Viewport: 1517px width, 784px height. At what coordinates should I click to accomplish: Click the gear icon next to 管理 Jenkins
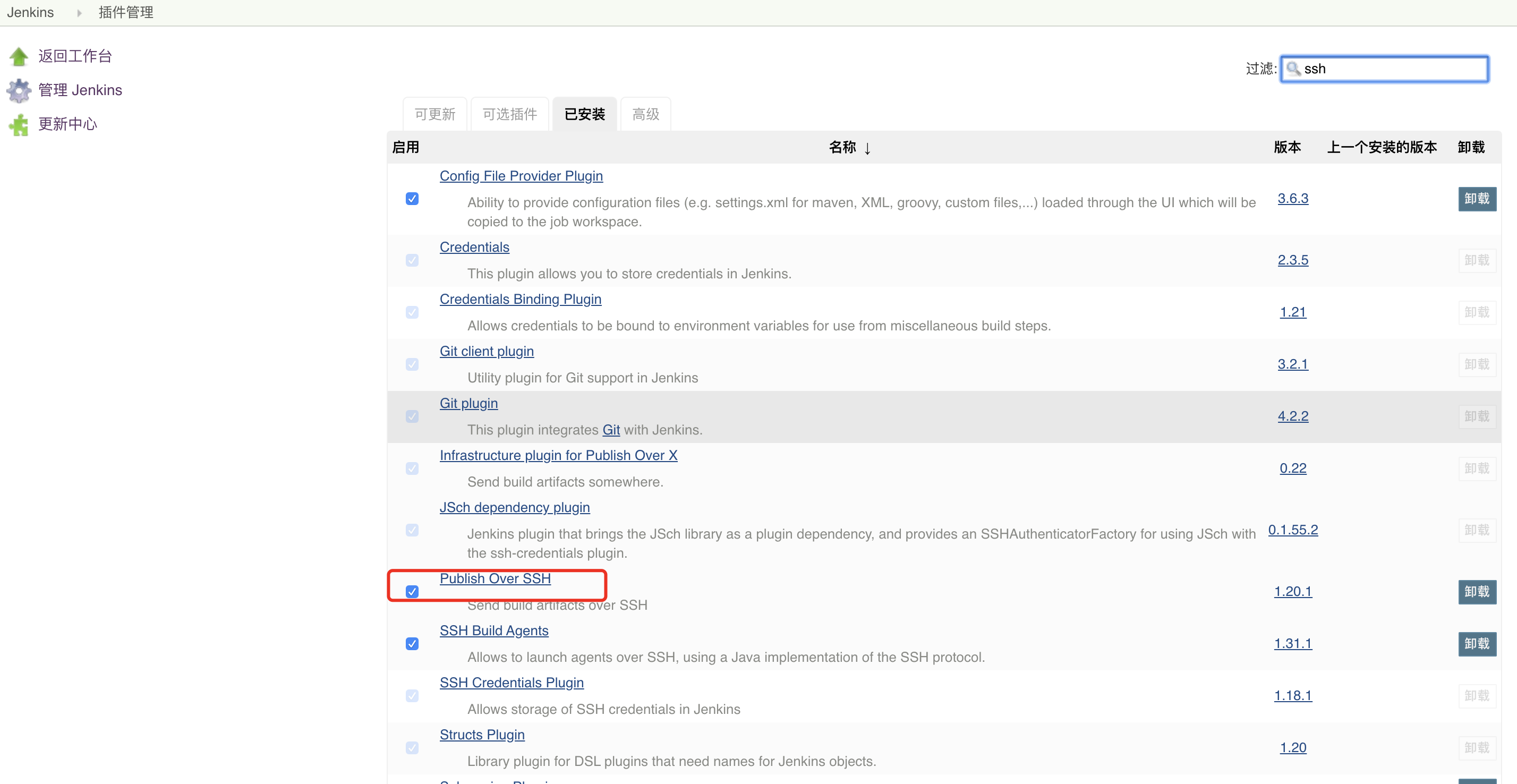click(x=18, y=90)
